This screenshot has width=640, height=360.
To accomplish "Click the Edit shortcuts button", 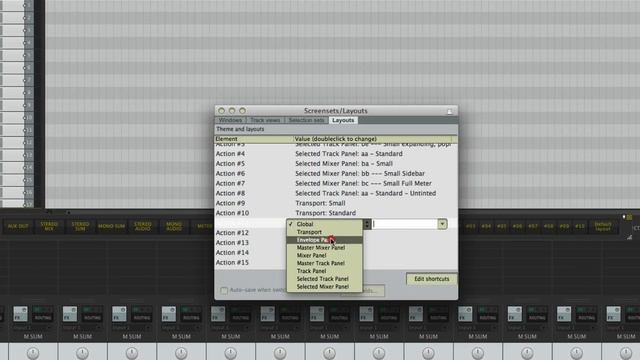I will pyautogui.click(x=431, y=279).
